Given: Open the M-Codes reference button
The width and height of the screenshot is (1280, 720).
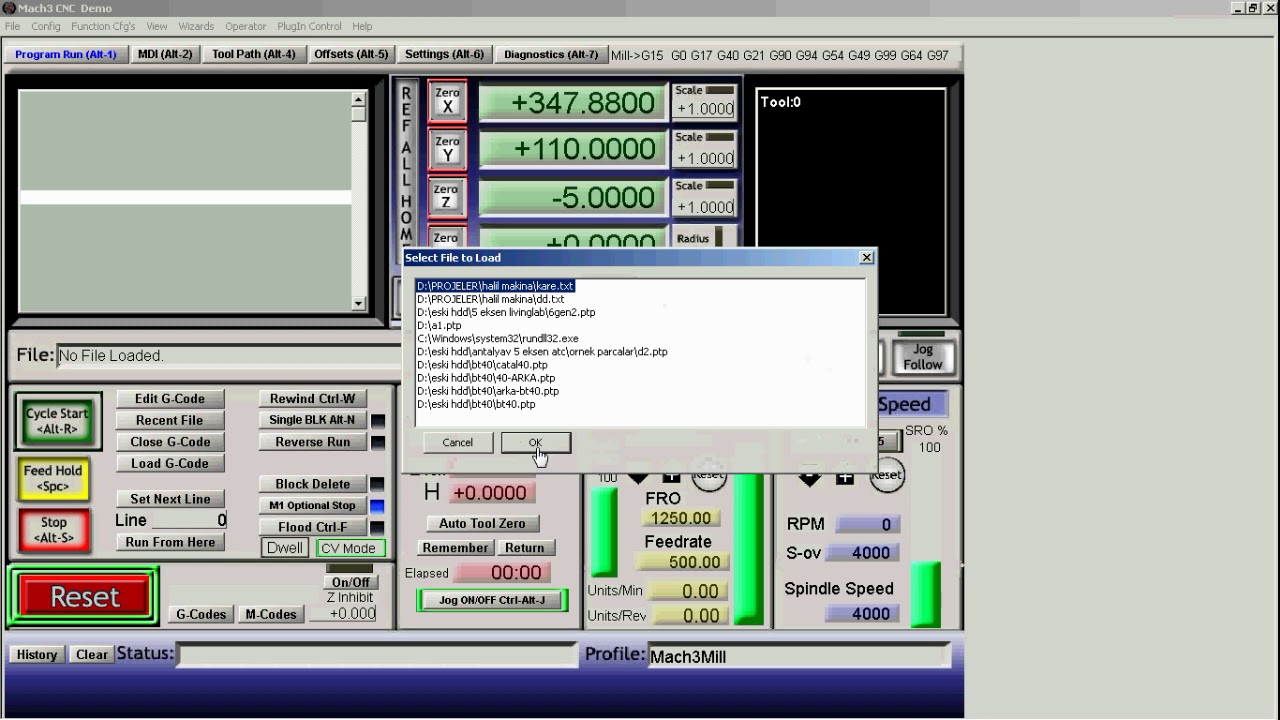Looking at the screenshot, I should point(270,614).
